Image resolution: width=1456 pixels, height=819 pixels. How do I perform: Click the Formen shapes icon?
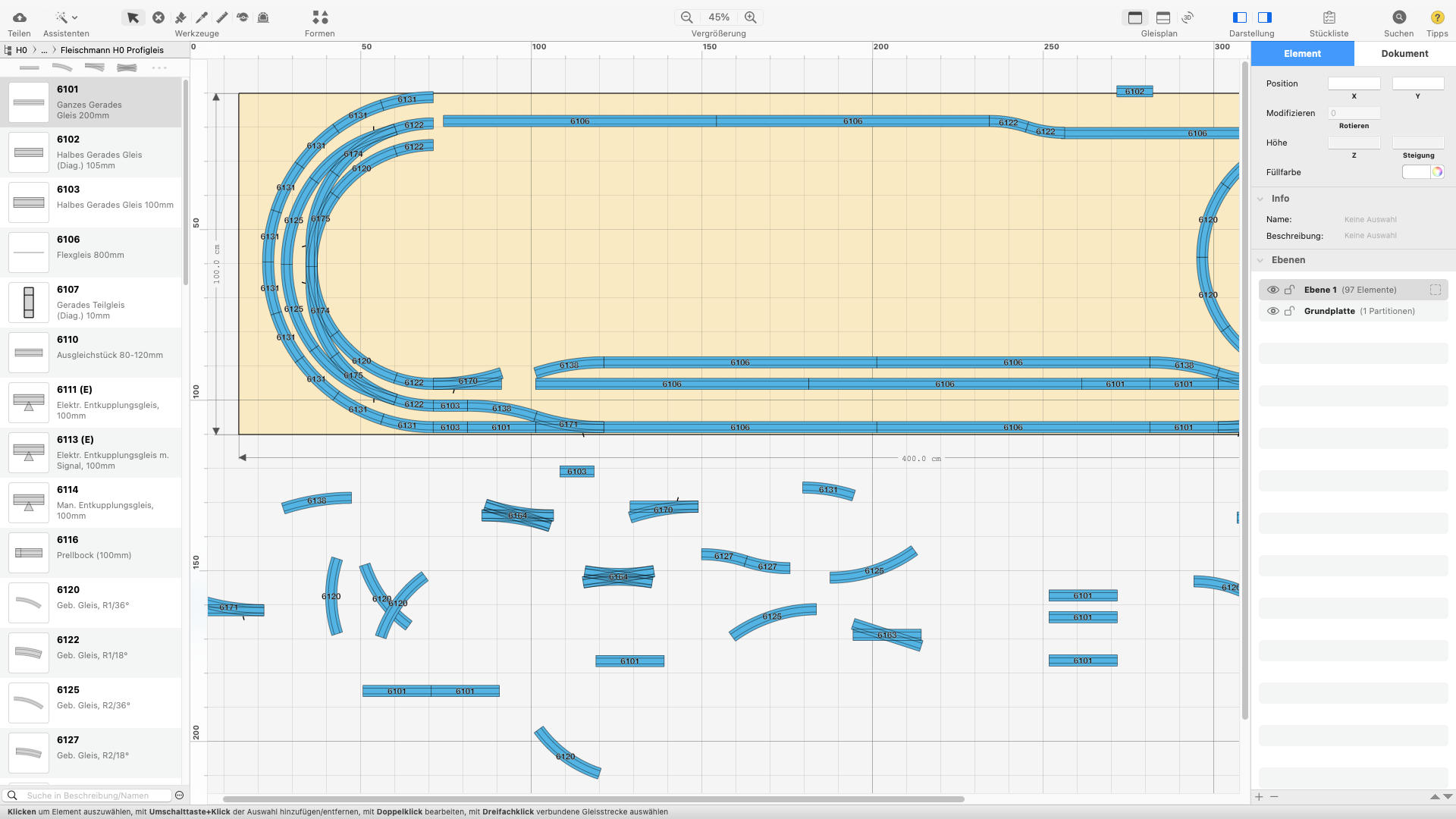(x=320, y=17)
